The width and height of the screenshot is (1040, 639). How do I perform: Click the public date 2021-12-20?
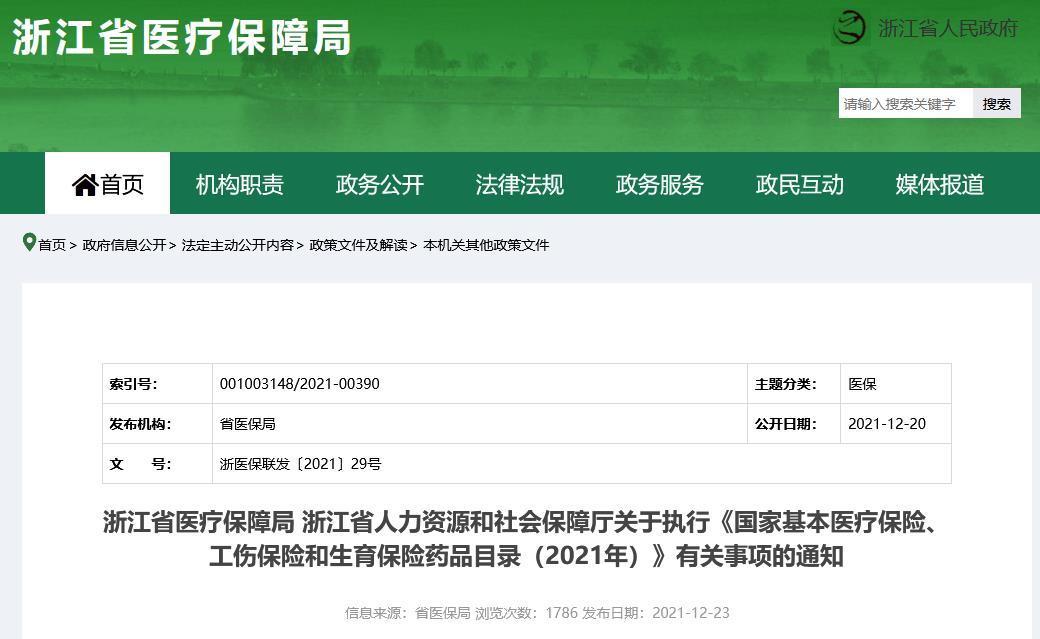click(x=887, y=423)
